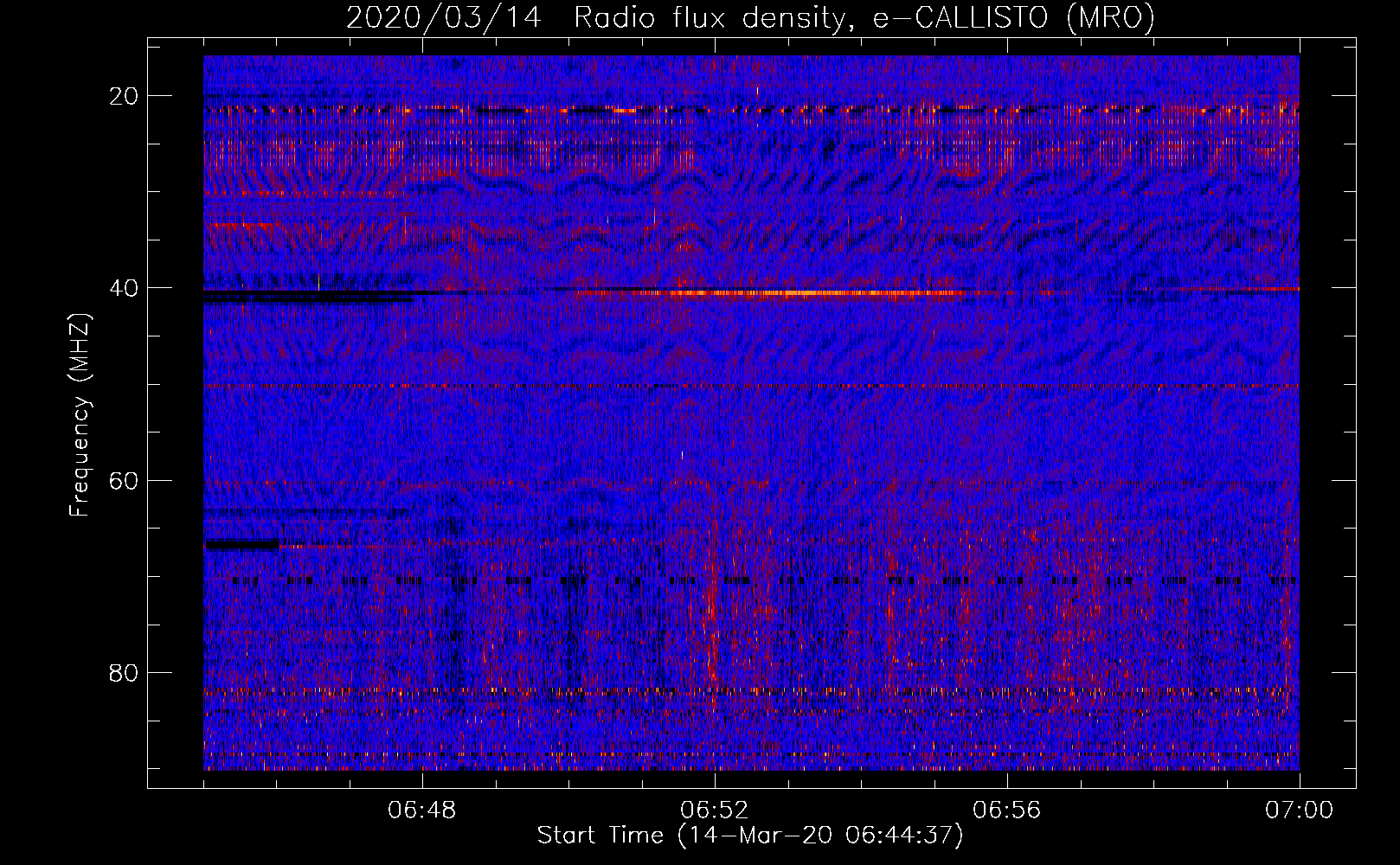Click the date "2020/03/14" in the title

coord(444,17)
